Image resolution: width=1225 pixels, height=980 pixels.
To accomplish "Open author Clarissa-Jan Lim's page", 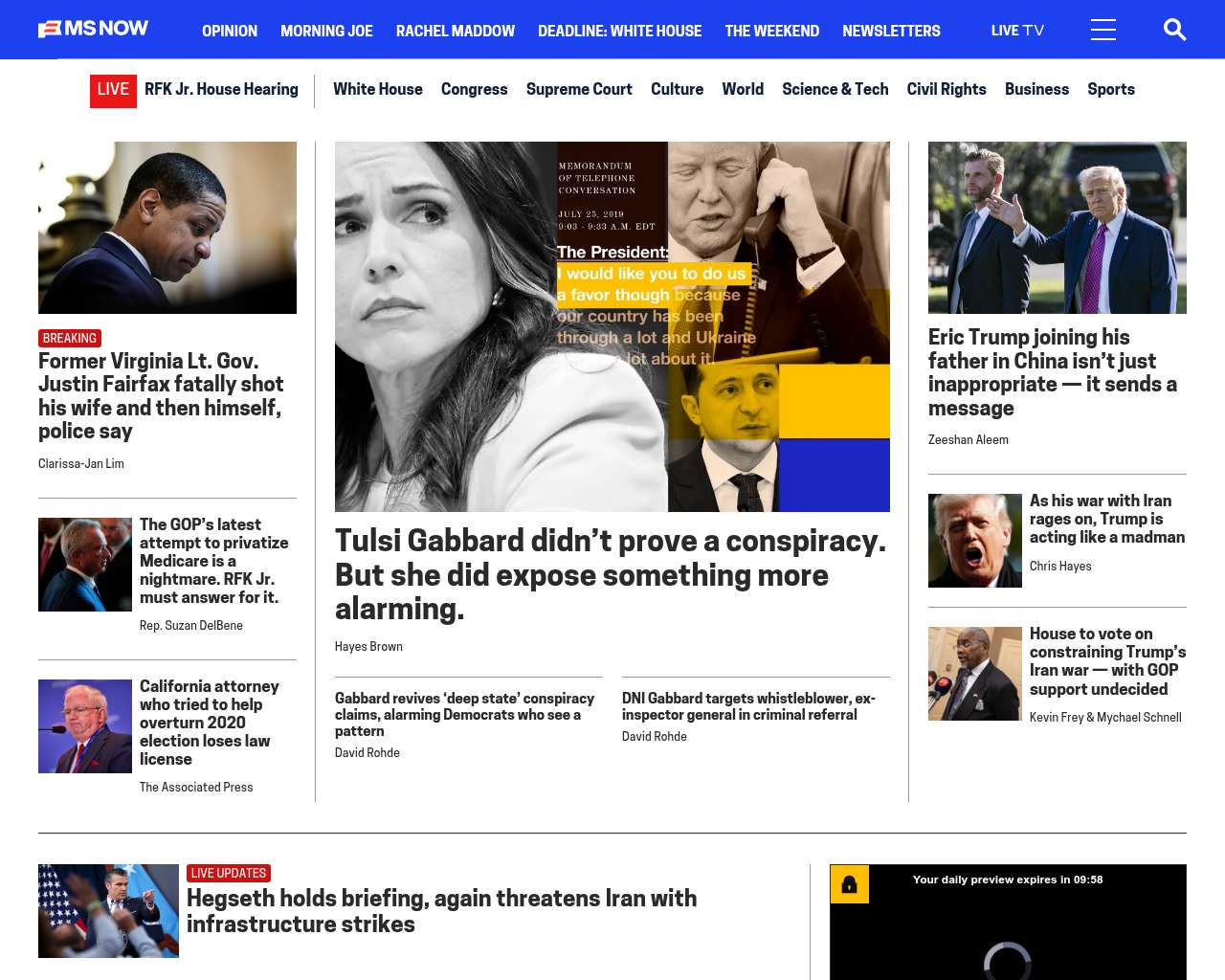I will pyautogui.click(x=81, y=463).
